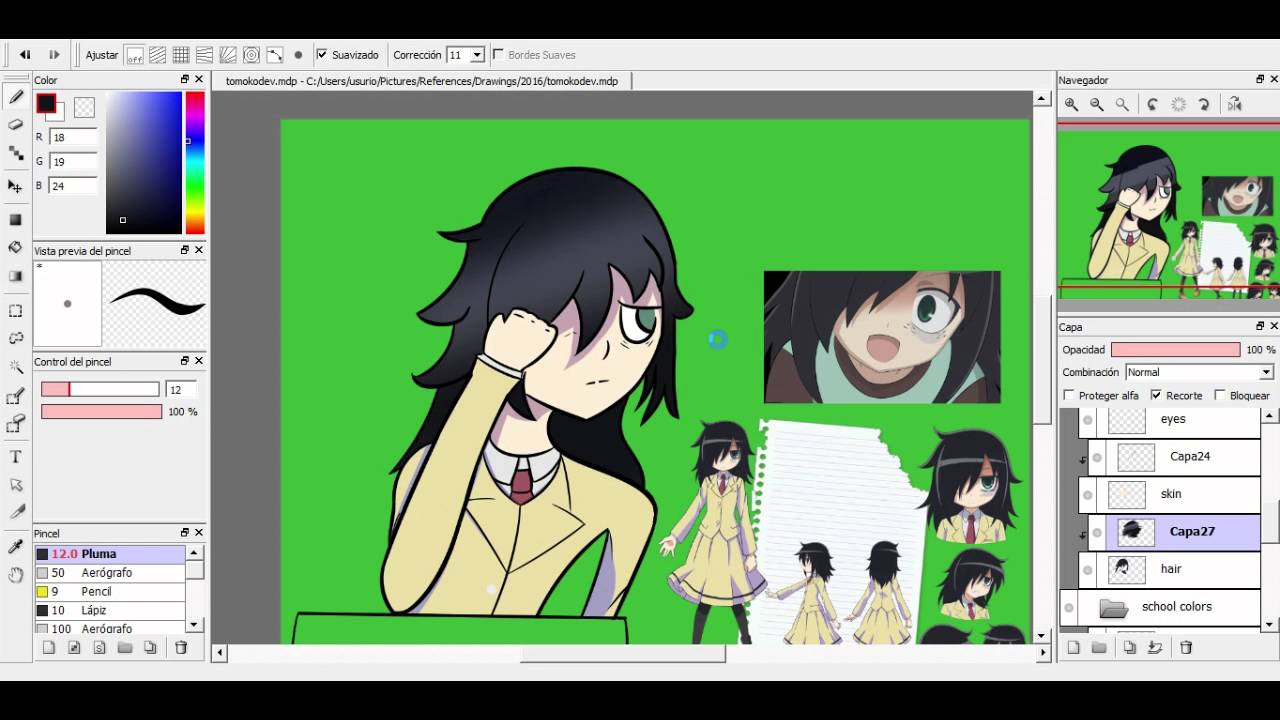Rotate view right in the Navigator
The width and height of the screenshot is (1280, 720).
click(1204, 104)
